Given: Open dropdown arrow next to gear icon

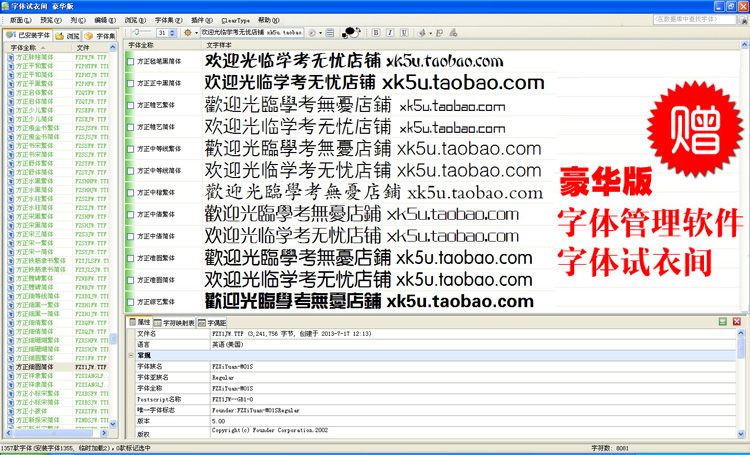Looking at the screenshot, I should (196, 33).
